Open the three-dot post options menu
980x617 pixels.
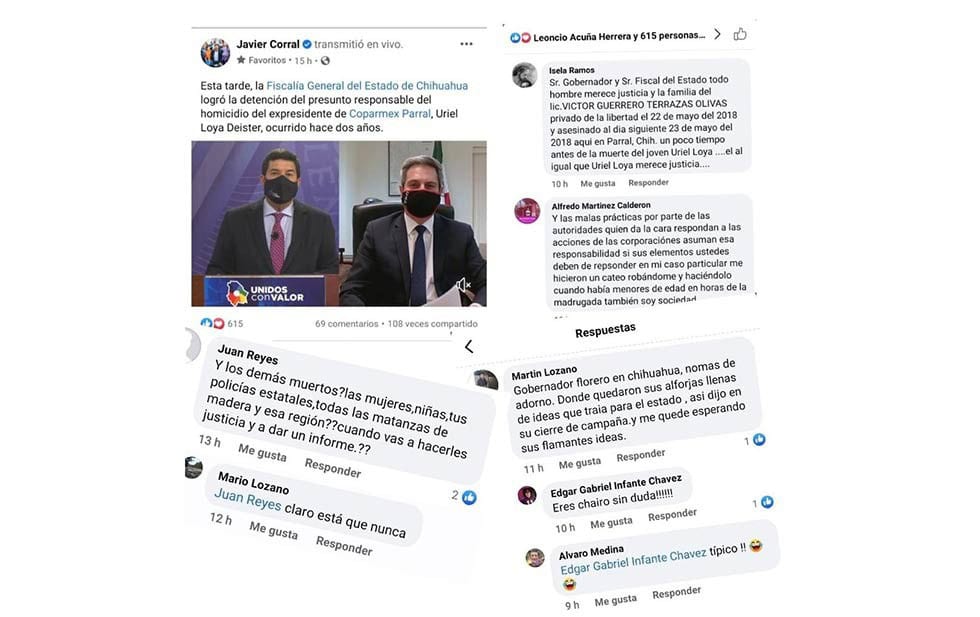(466, 44)
